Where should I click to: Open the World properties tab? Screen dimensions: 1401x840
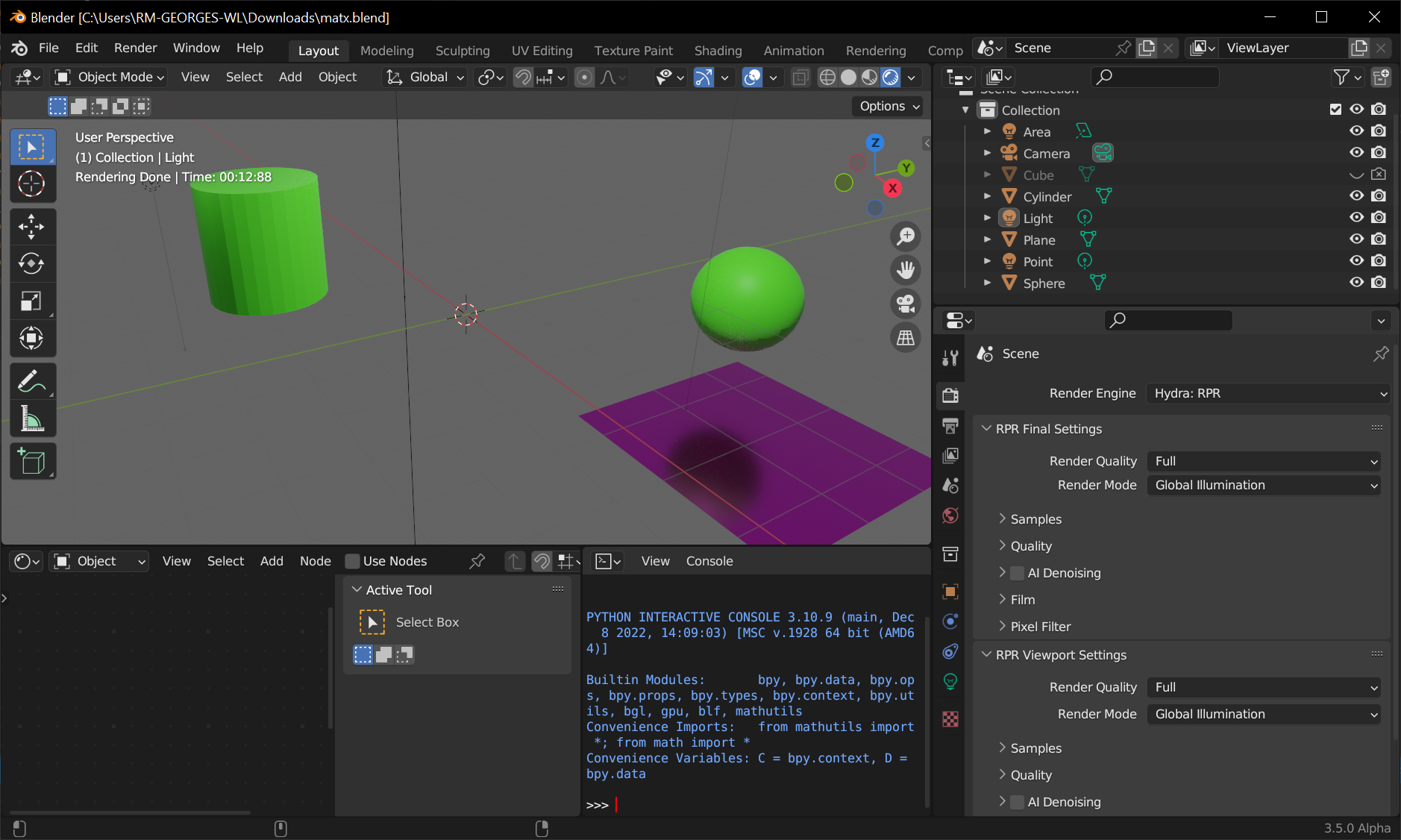950,516
